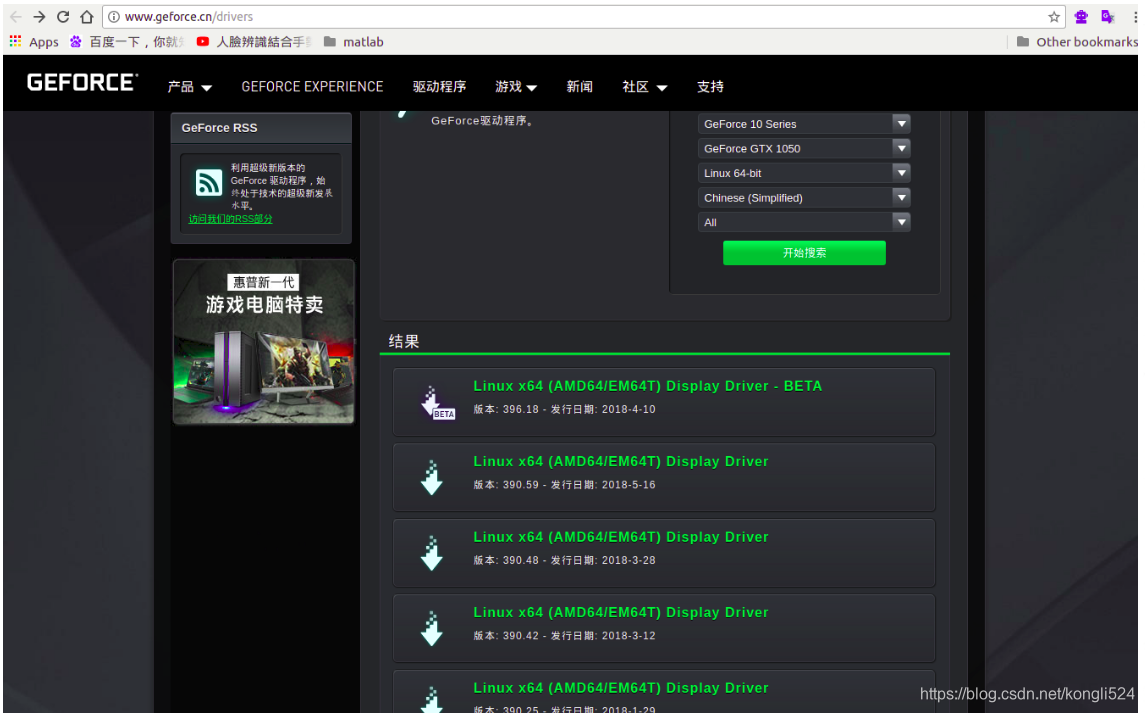The width and height of the screenshot is (1145, 713).
Task: Expand the 社区 menu
Action: pos(644,87)
